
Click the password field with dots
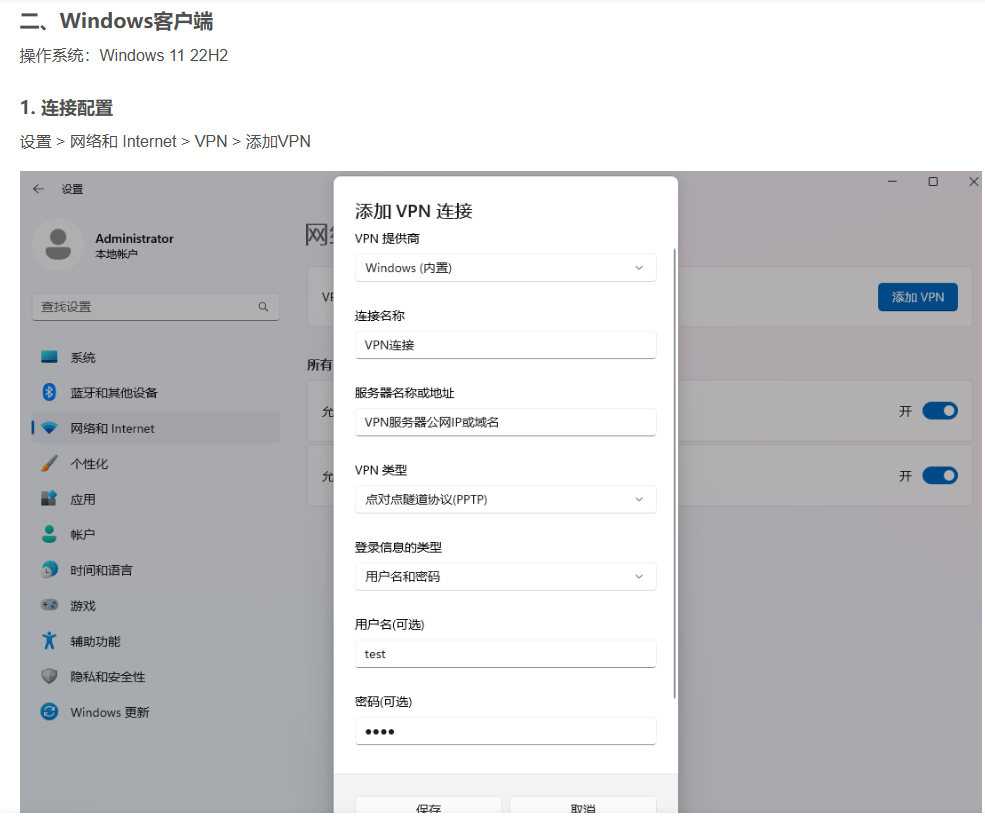(x=505, y=731)
